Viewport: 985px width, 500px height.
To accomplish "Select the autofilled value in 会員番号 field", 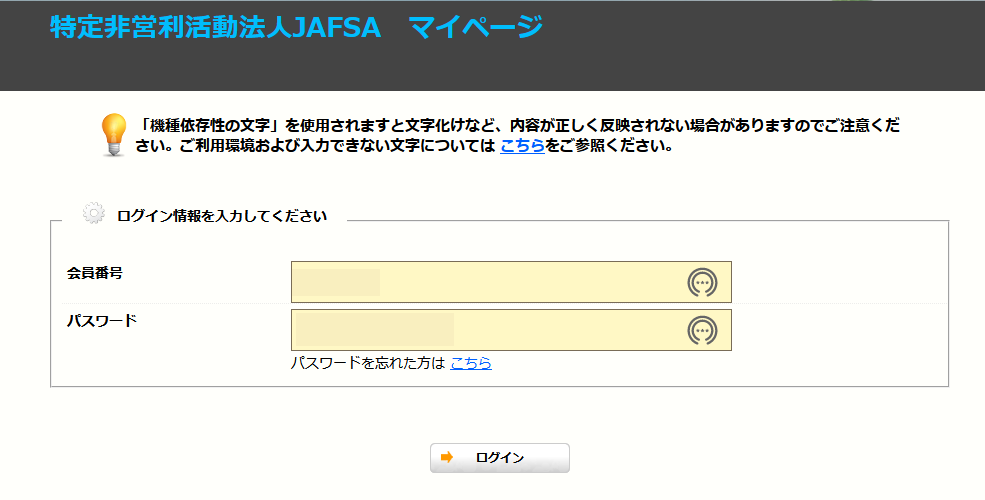I will (x=338, y=282).
